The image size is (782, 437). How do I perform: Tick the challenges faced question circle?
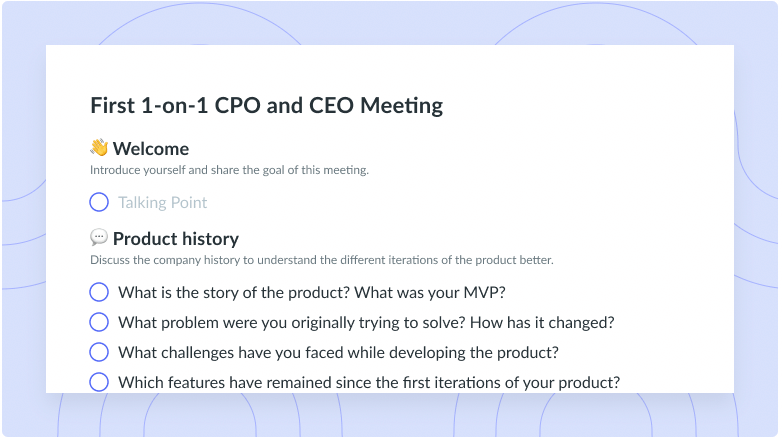pyautogui.click(x=99, y=352)
